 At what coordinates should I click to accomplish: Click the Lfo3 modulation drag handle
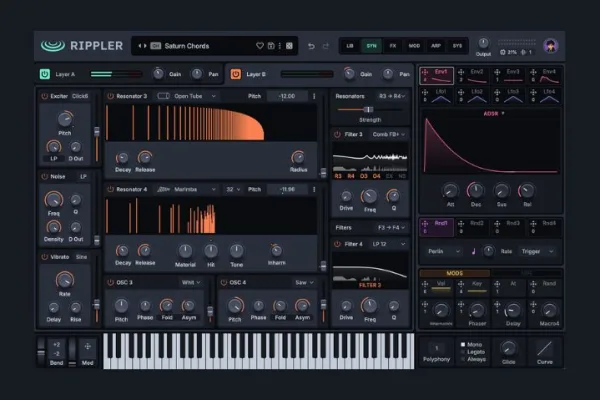497,92
